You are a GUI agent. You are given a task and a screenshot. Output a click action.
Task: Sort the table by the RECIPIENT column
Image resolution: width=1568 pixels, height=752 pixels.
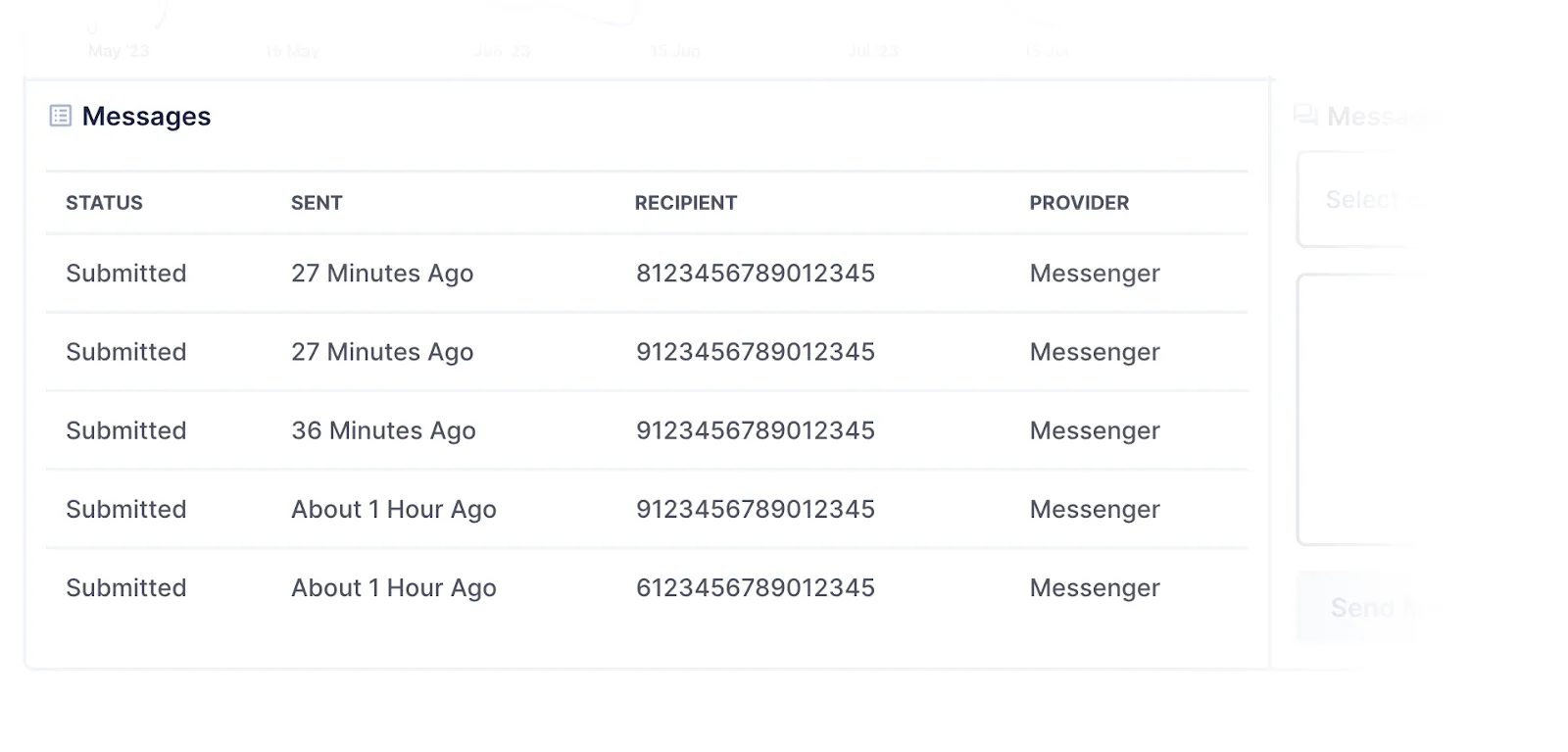click(686, 203)
